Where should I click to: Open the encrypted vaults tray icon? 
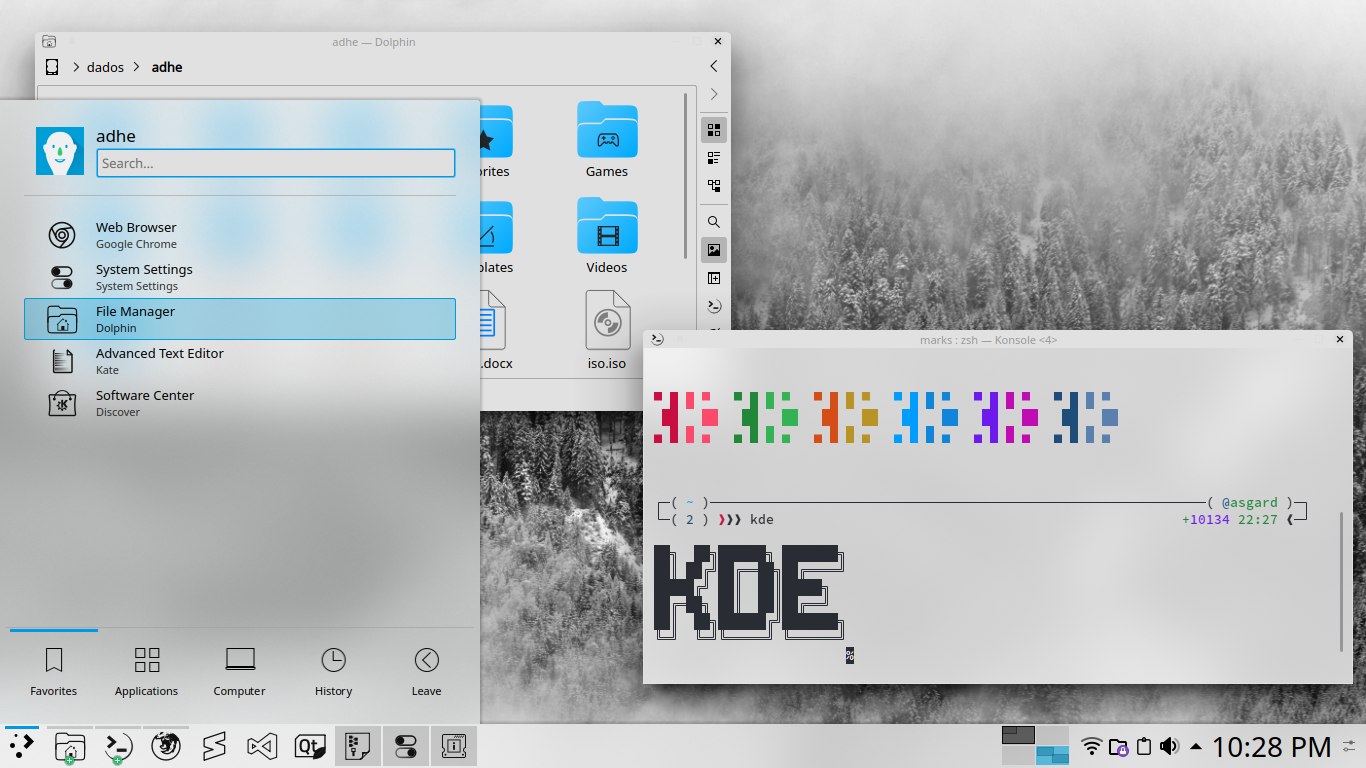click(1119, 747)
